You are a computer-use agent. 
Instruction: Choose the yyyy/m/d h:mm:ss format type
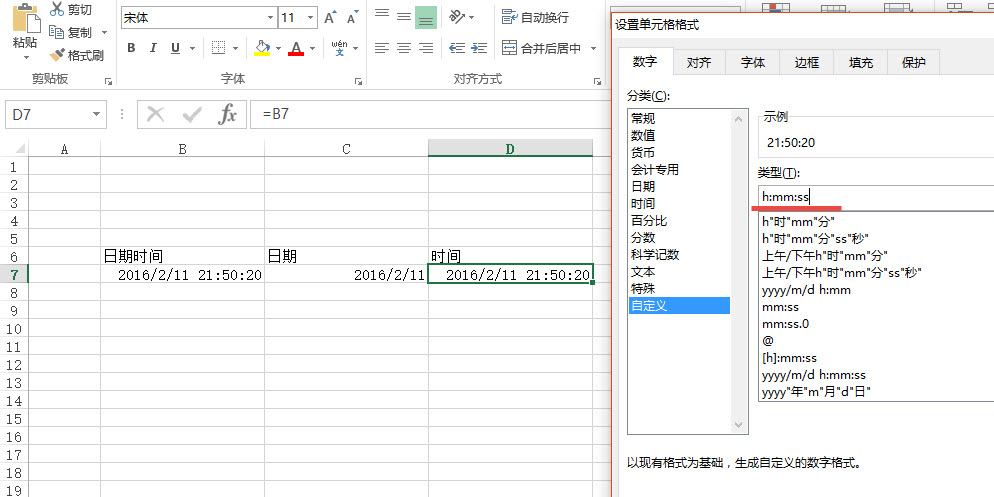coord(813,375)
